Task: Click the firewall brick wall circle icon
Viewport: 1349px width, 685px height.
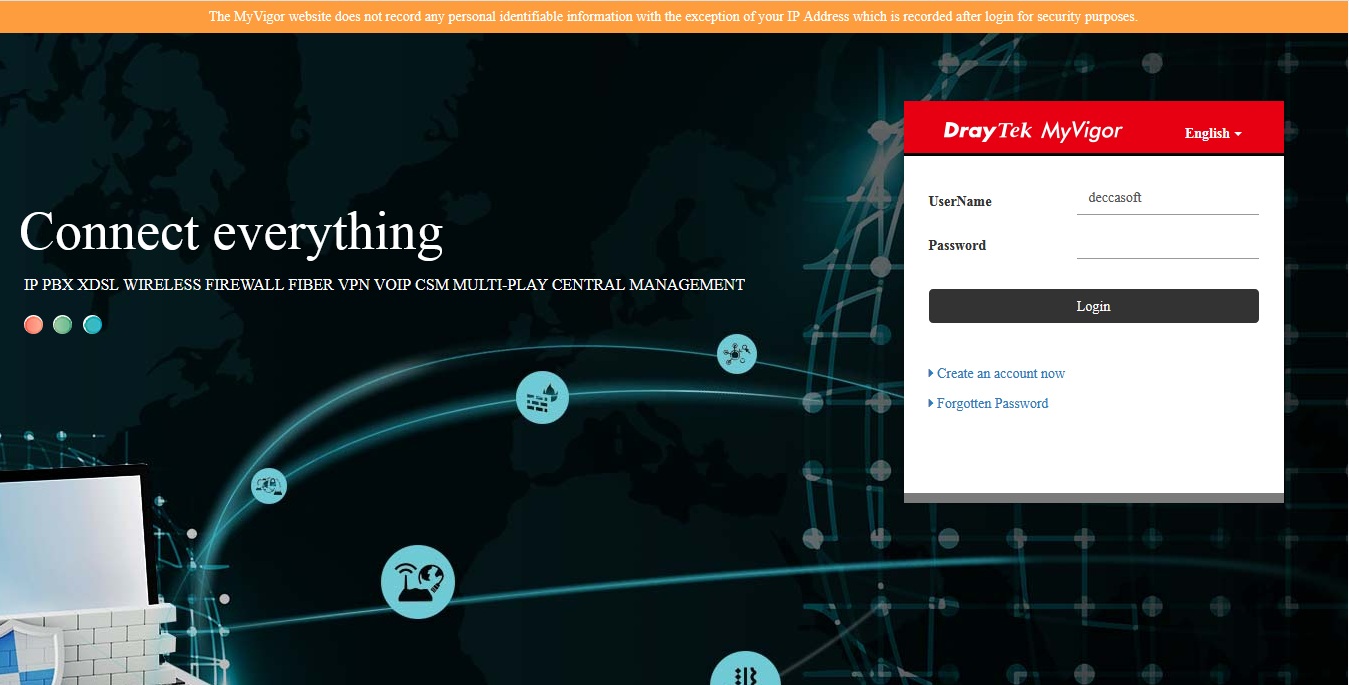Action: tap(542, 397)
